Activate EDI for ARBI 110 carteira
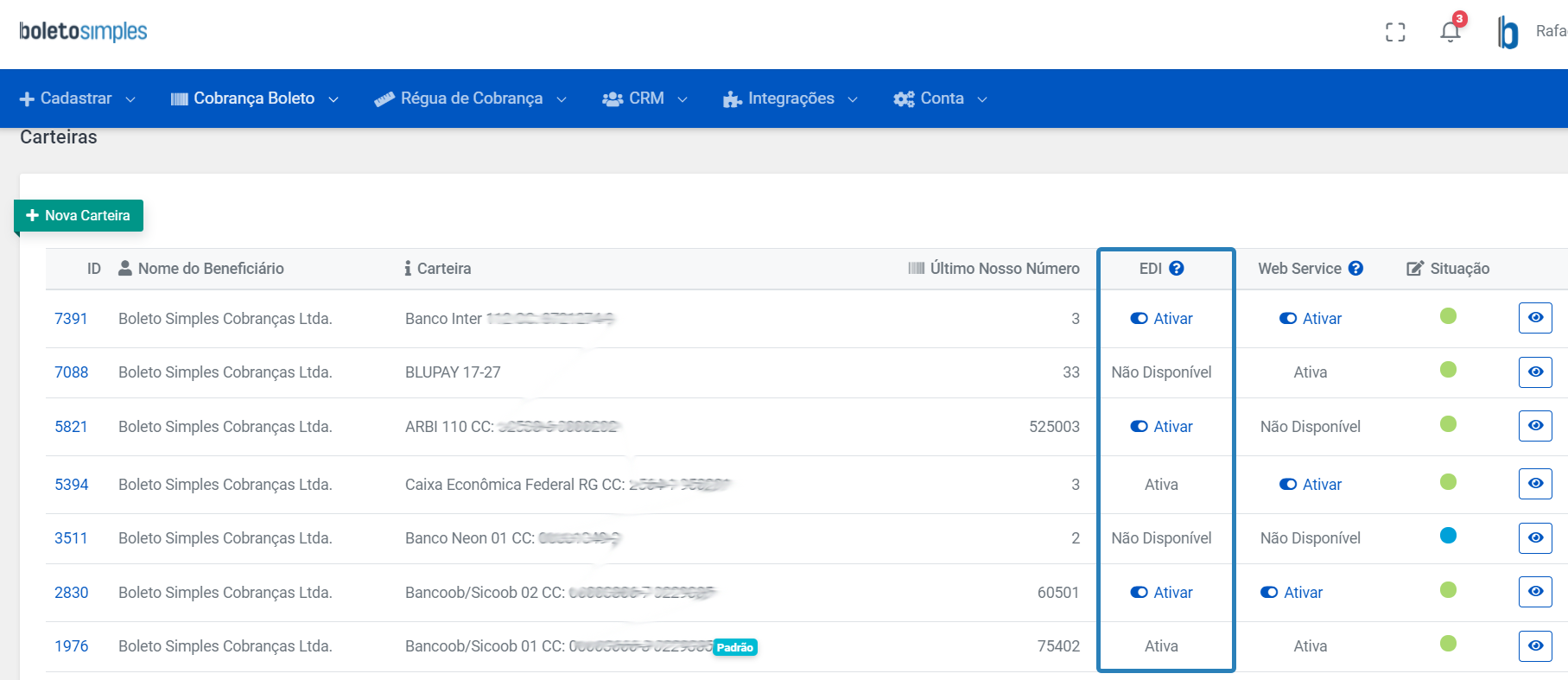This screenshot has width=1568, height=680. [1161, 427]
